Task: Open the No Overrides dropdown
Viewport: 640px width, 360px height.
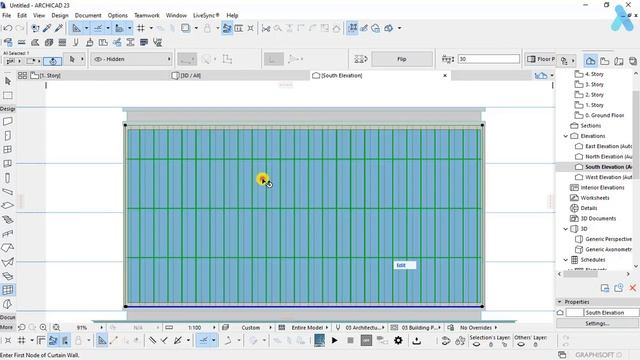Action: [472, 327]
